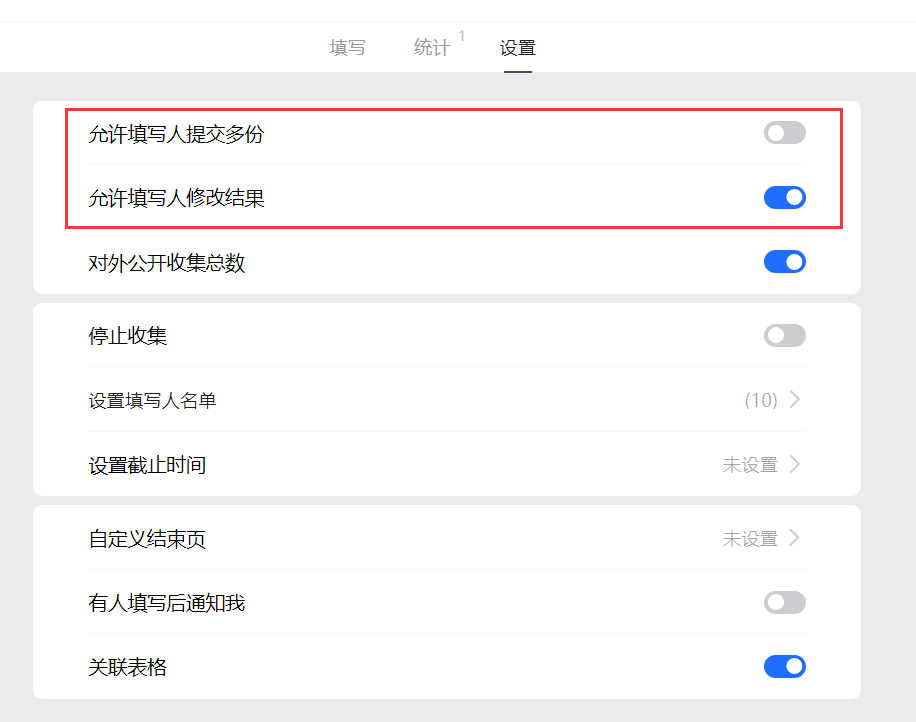Enable the 有人填写后通知我 switch

(x=784, y=602)
